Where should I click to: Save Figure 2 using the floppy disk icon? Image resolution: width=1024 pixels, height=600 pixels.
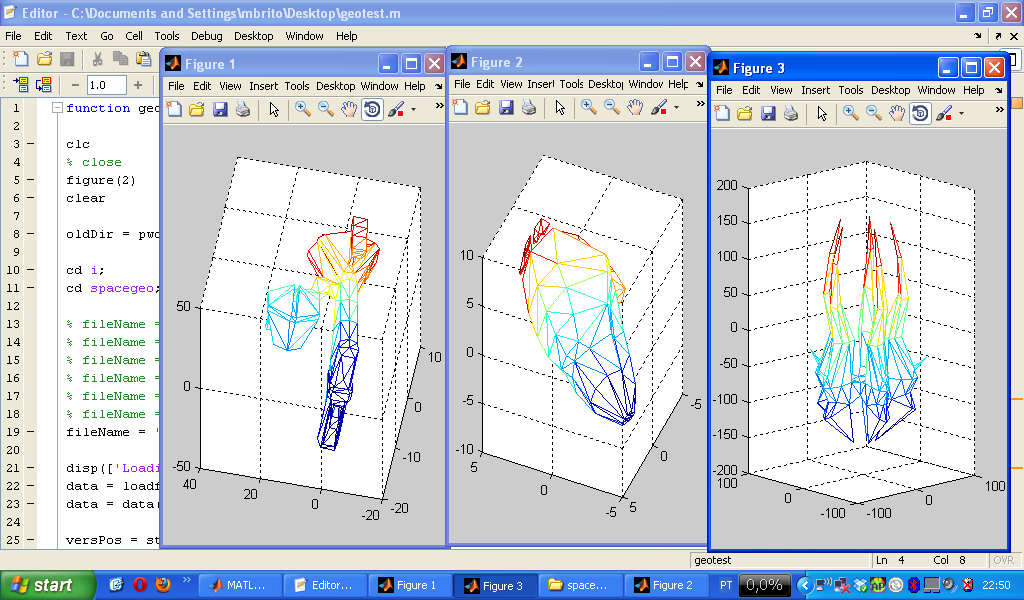507,108
